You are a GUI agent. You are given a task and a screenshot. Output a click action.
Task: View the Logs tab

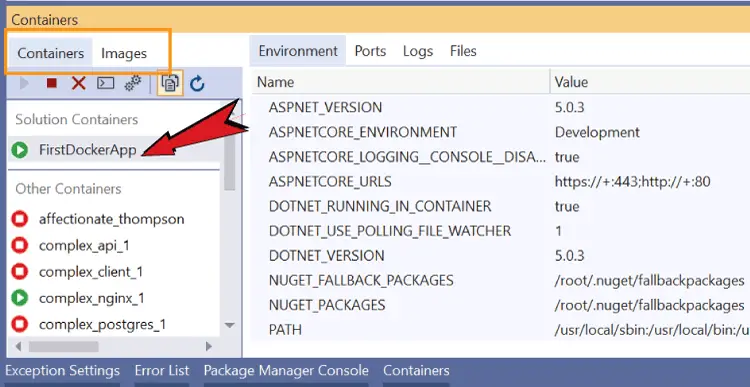418,51
